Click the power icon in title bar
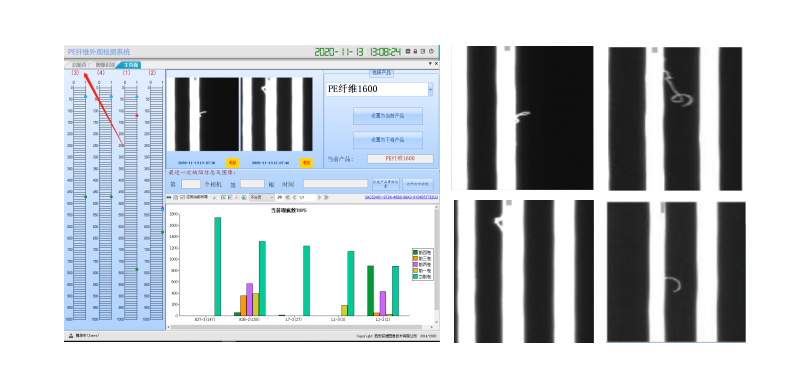804x380 pixels. click(431, 51)
